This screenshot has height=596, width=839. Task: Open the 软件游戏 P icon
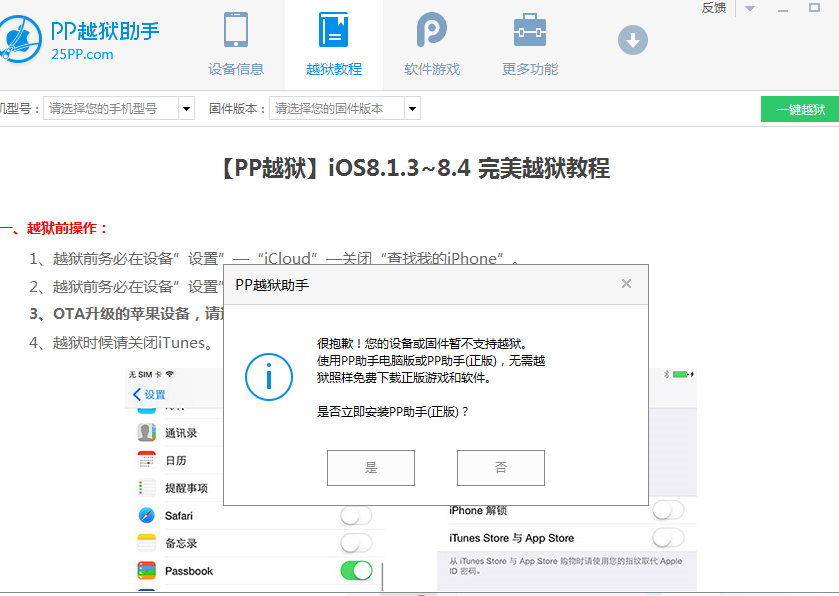431,29
